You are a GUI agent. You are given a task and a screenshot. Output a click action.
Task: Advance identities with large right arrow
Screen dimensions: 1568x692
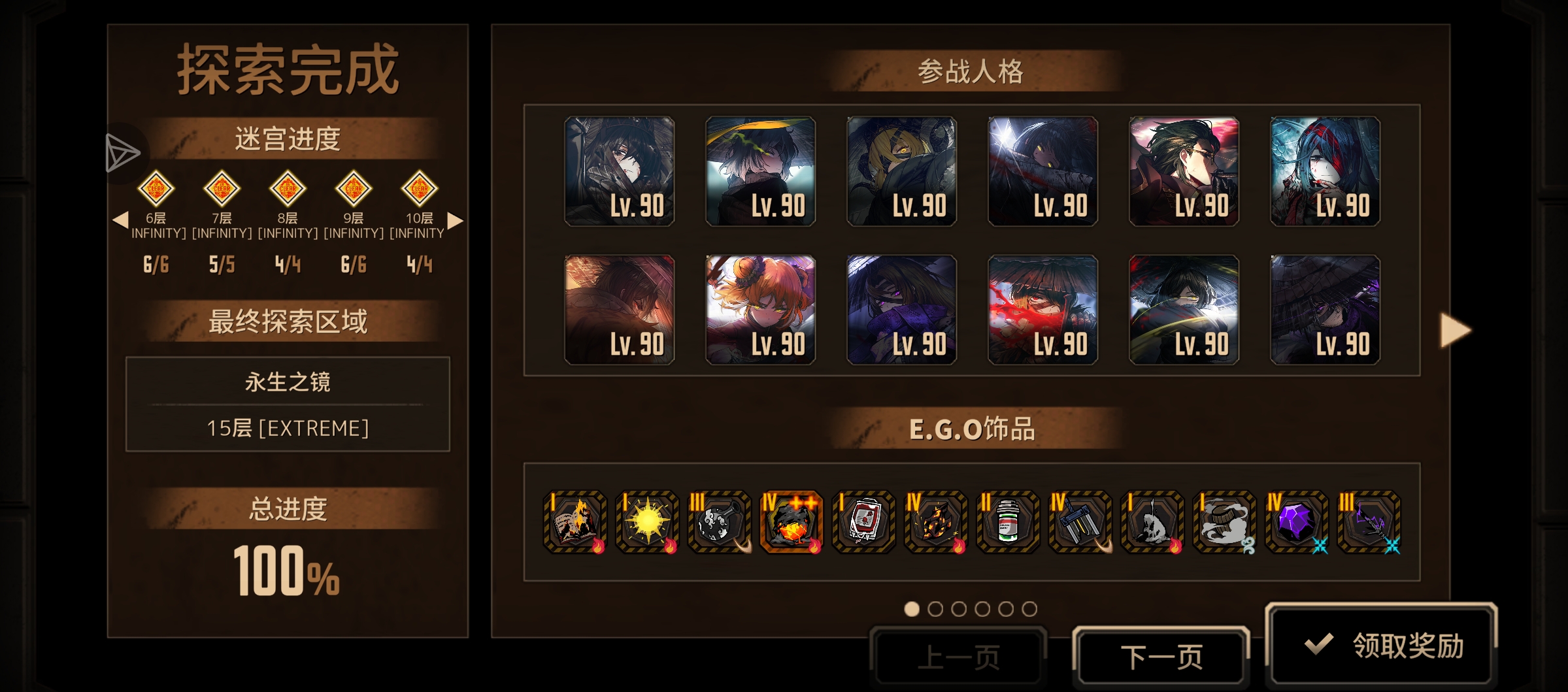click(1456, 330)
